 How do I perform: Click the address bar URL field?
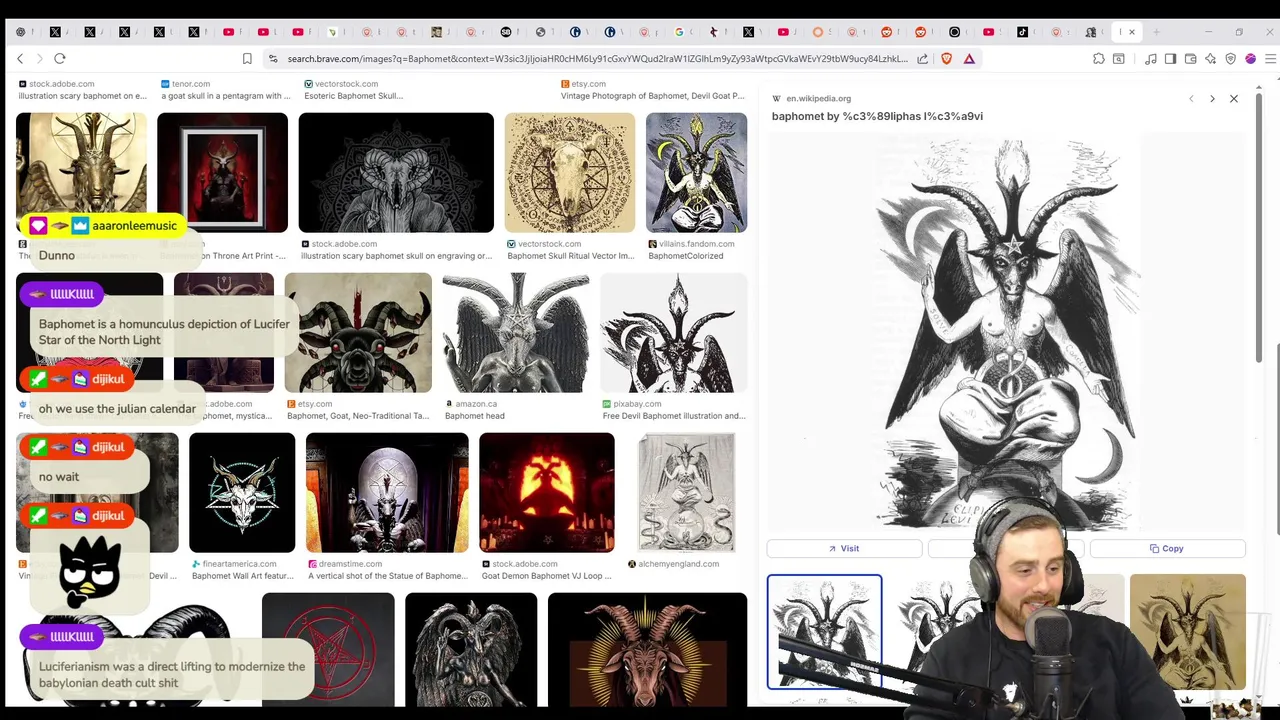(x=597, y=59)
